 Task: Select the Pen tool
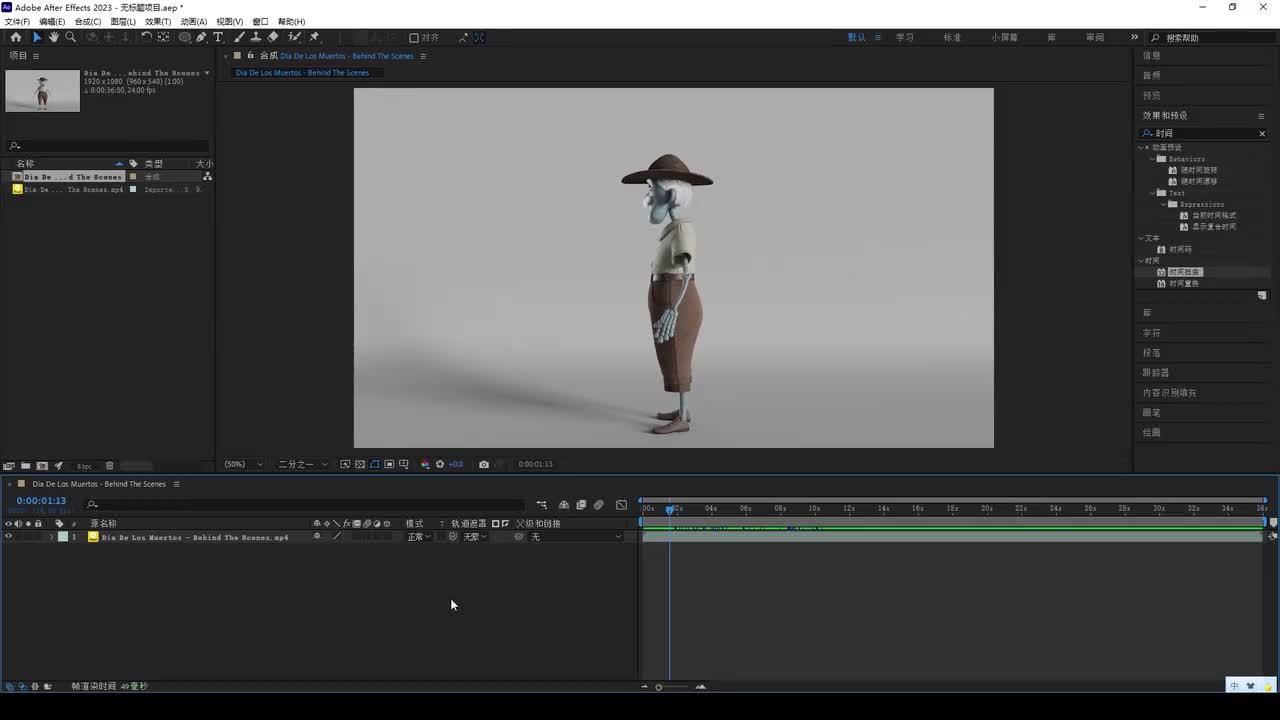coord(201,37)
